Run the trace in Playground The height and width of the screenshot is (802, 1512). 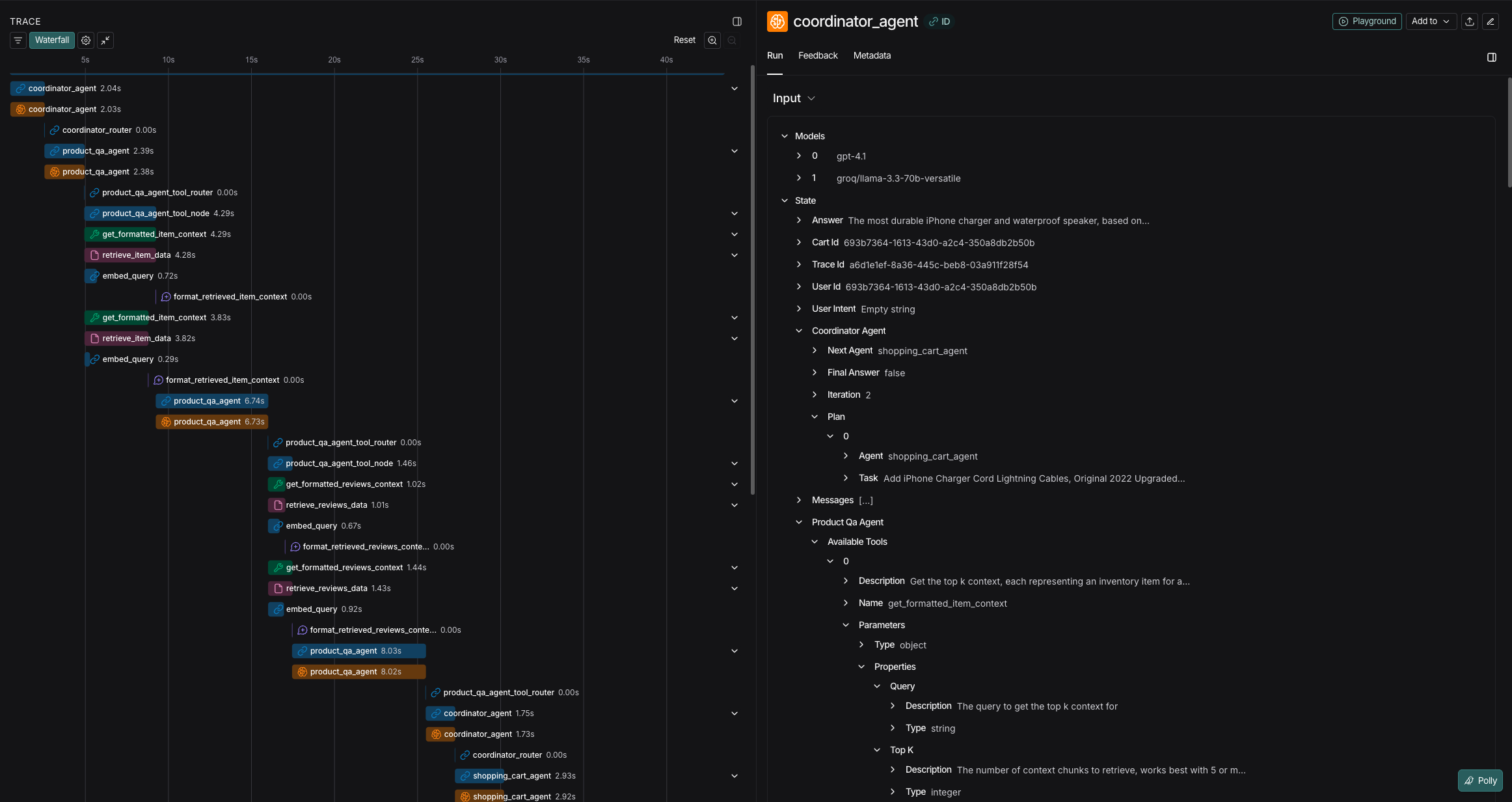point(1366,21)
